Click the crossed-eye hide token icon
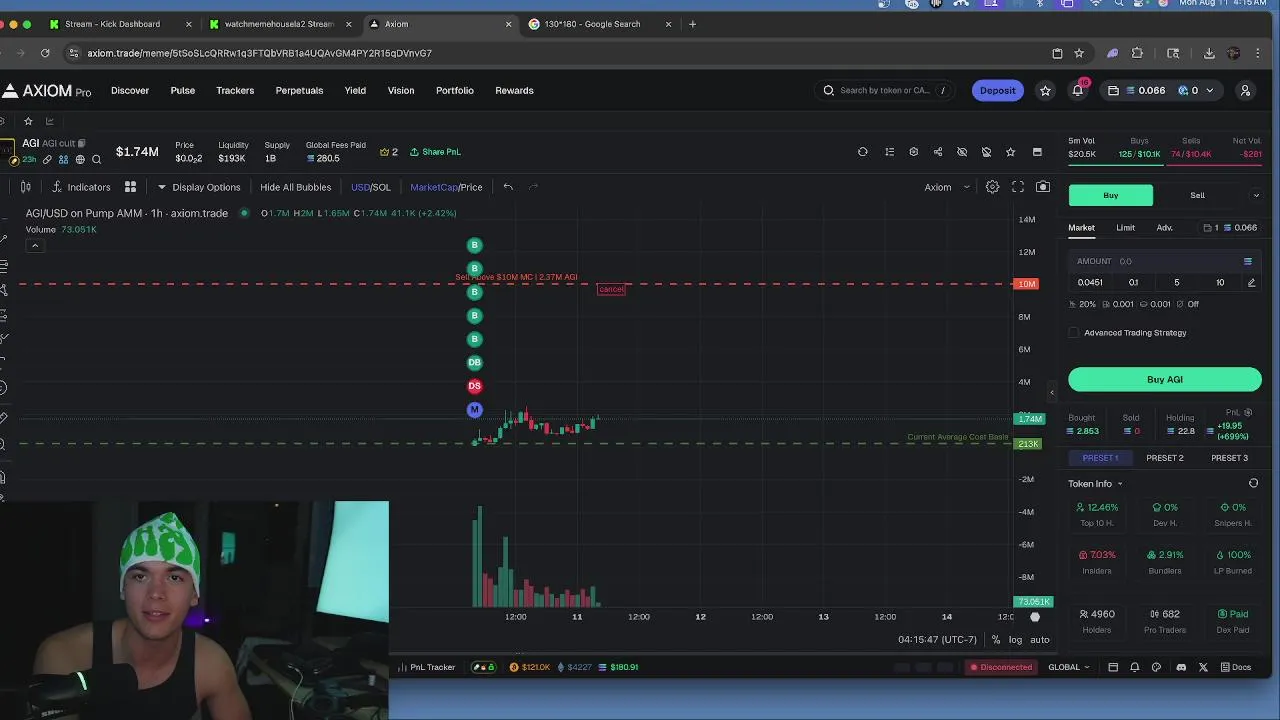 962,152
